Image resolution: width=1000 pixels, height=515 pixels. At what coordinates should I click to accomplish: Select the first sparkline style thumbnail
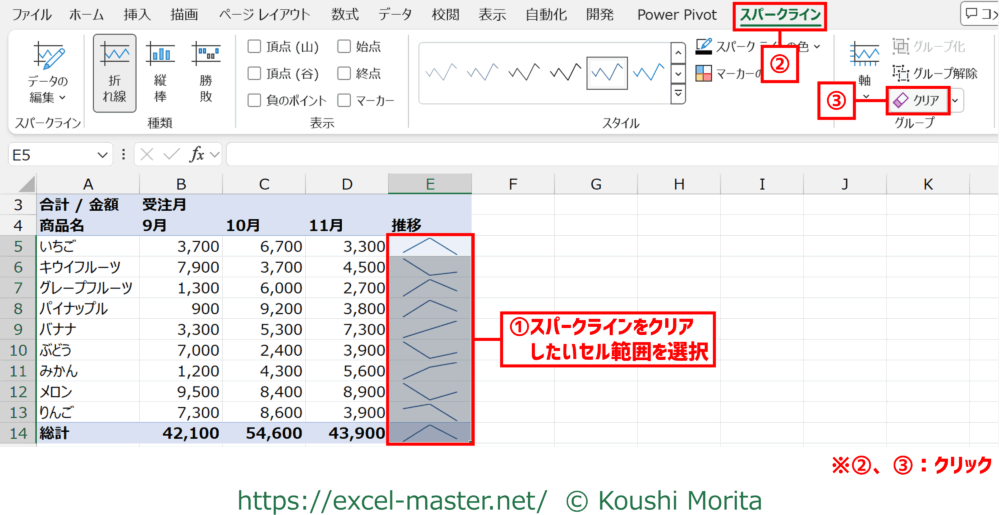point(442,72)
